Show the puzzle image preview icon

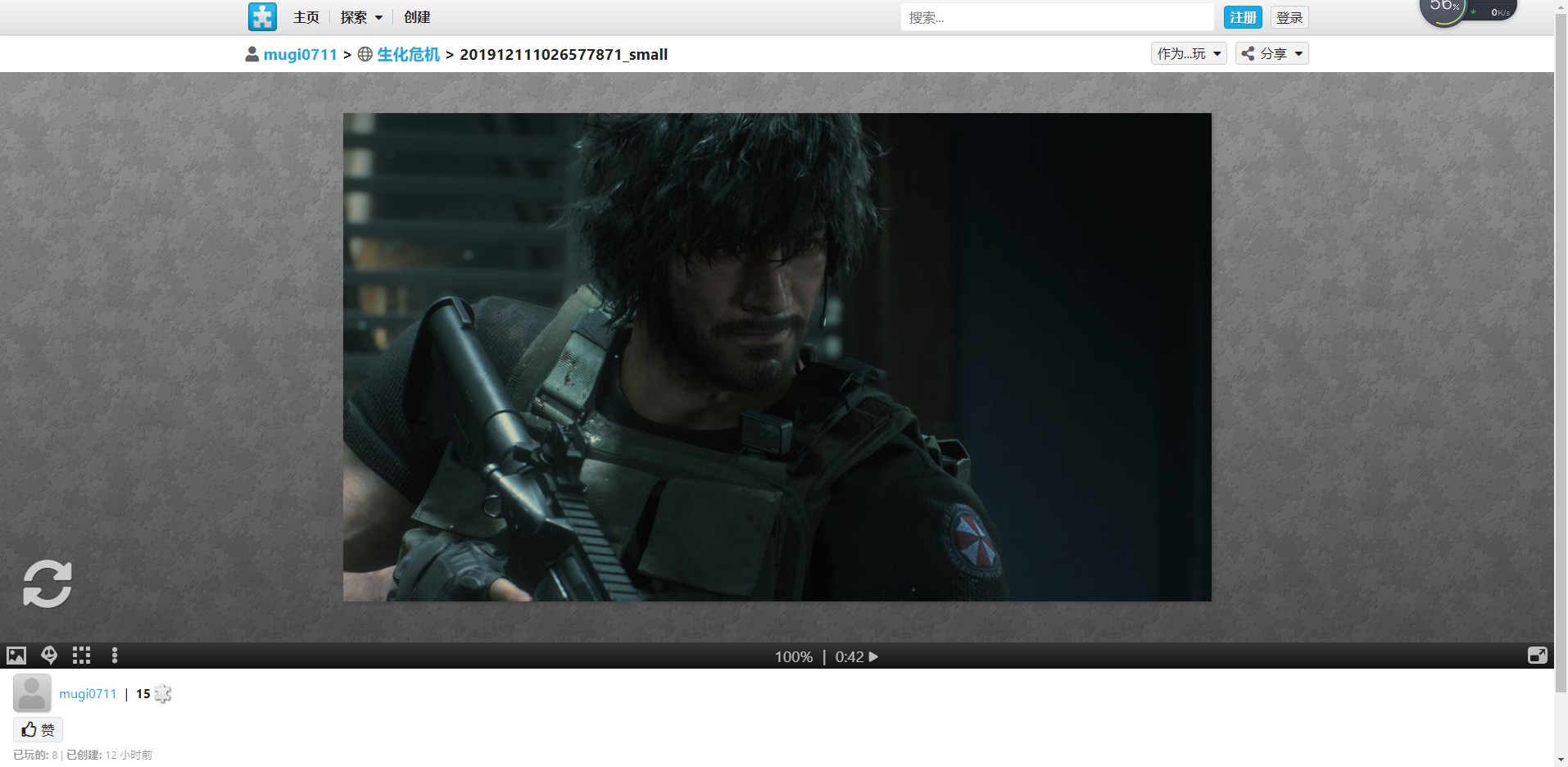point(16,656)
